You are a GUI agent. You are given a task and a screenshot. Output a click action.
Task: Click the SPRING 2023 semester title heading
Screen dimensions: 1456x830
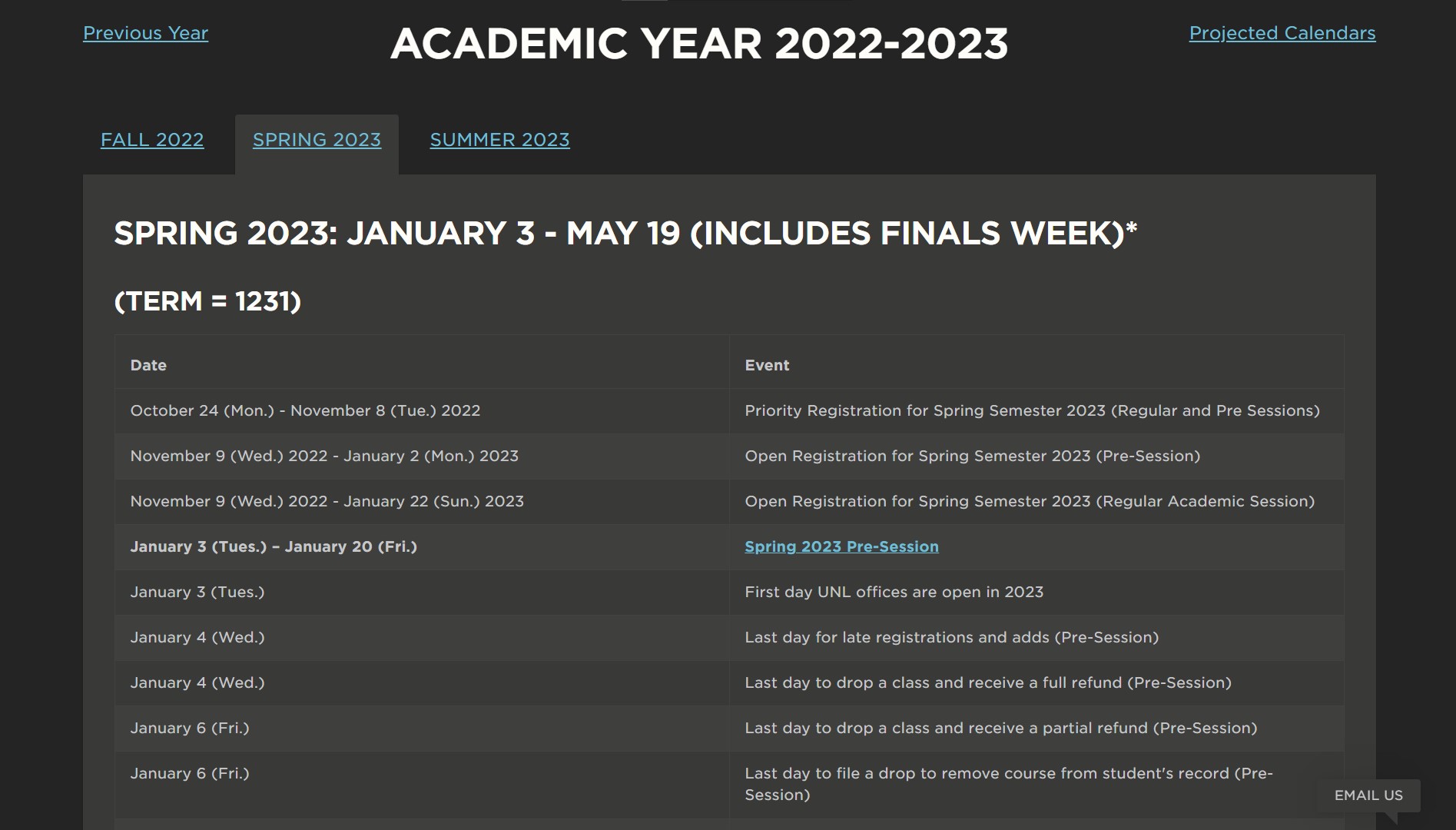(625, 233)
